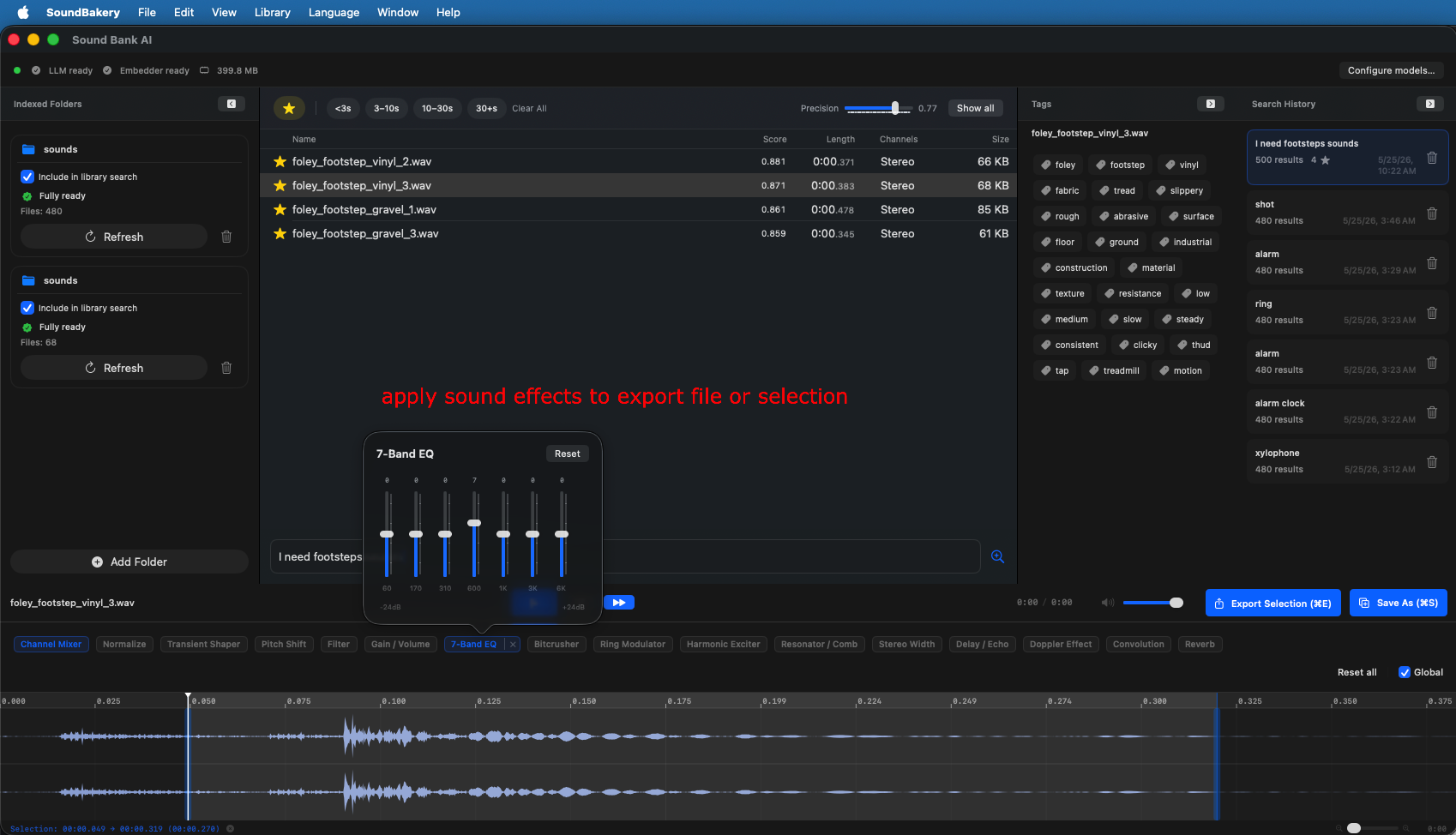The width and height of the screenshot is (1456, 835).
Task: Toggle the Global checkbox
Action: click(1405, 672)
